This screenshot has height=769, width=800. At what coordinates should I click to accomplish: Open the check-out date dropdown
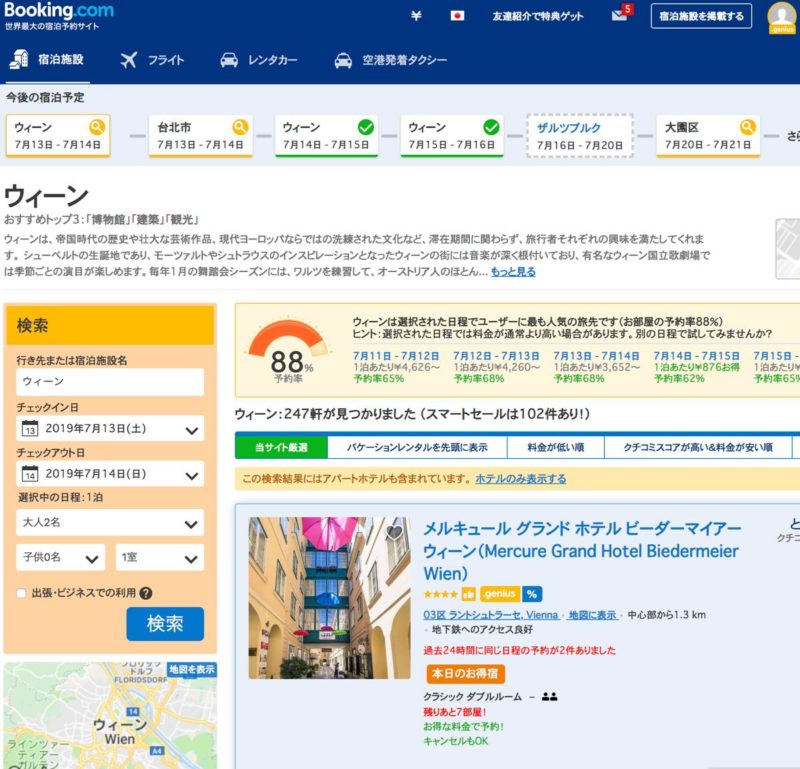(110, 474)
